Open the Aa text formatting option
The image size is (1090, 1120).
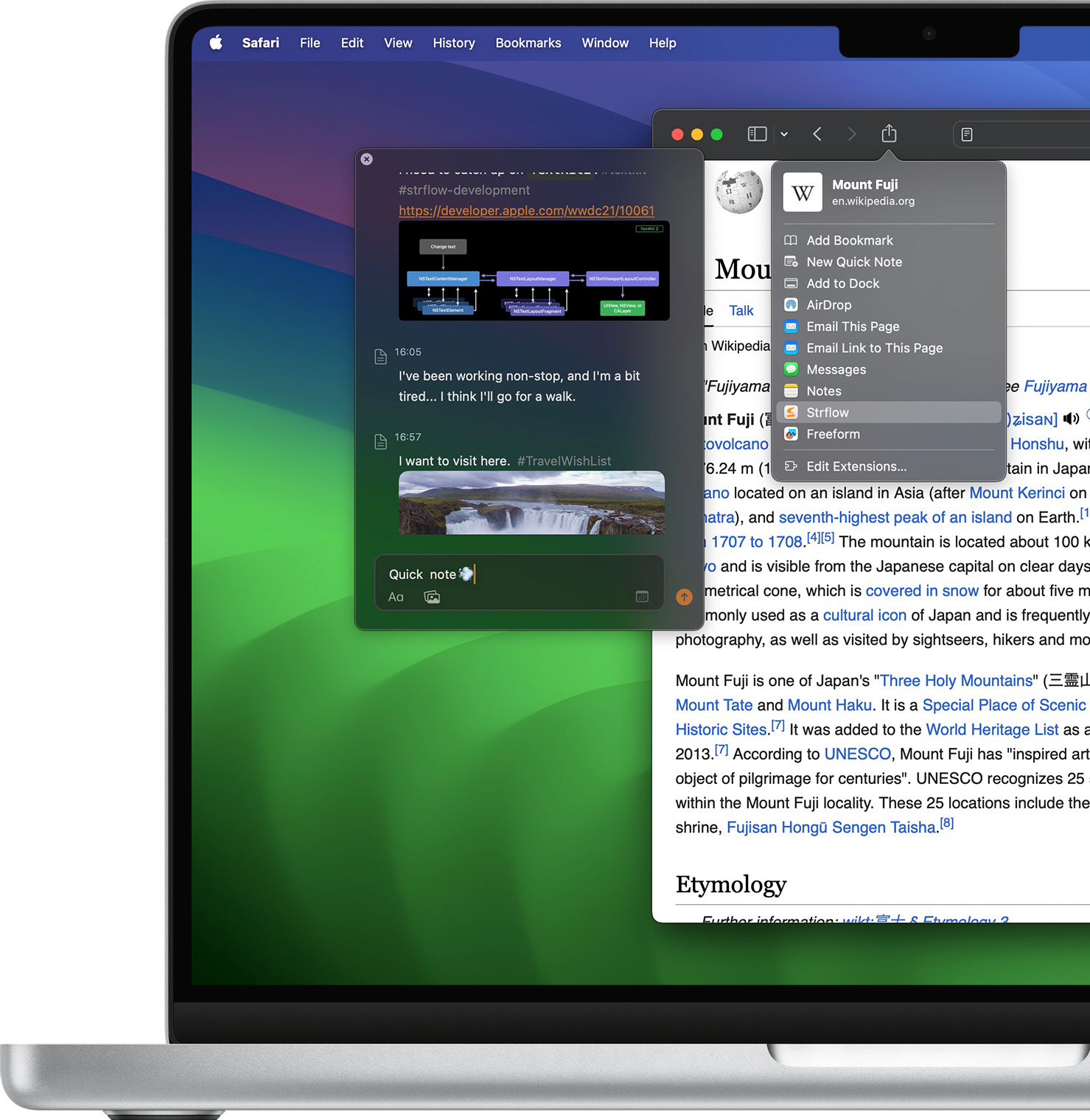tap(396, 597)
